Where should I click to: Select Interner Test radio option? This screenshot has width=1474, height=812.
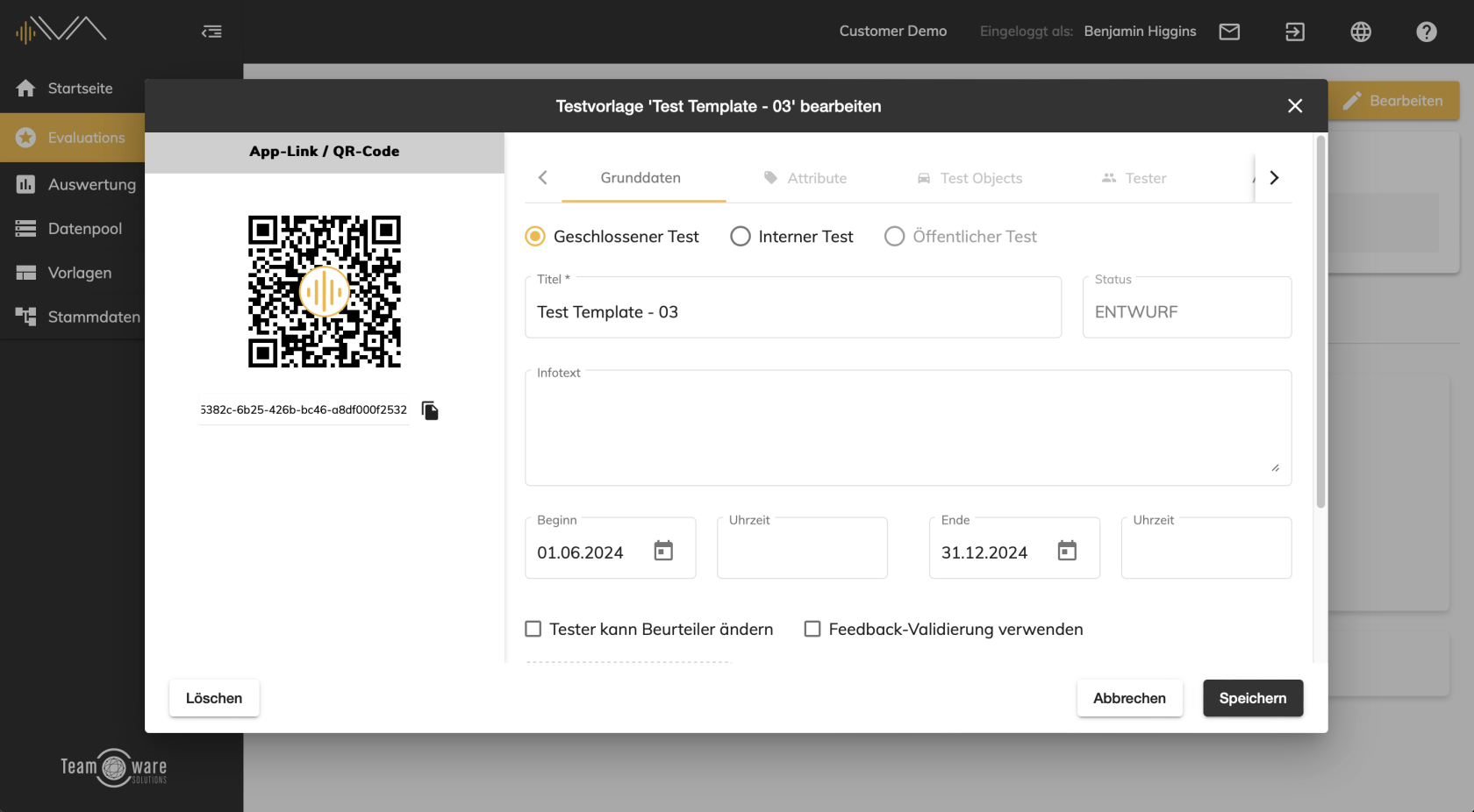tap(741, 237)
